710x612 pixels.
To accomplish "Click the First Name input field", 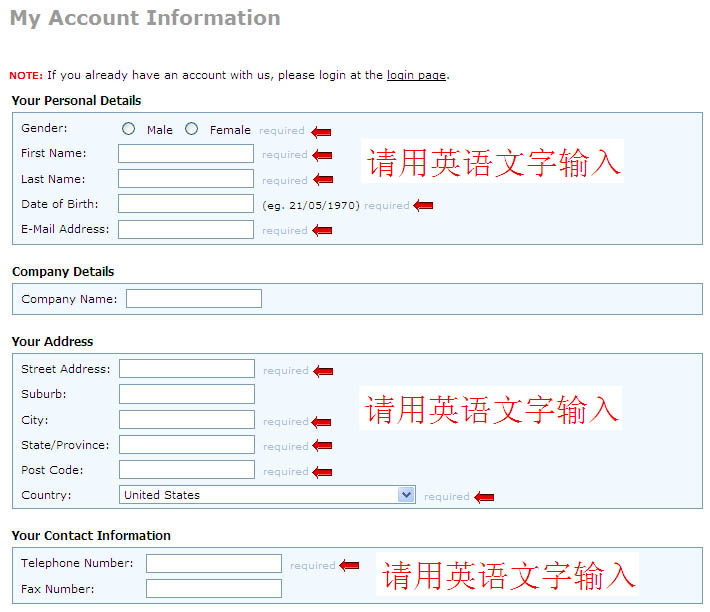I will [186, 153].
